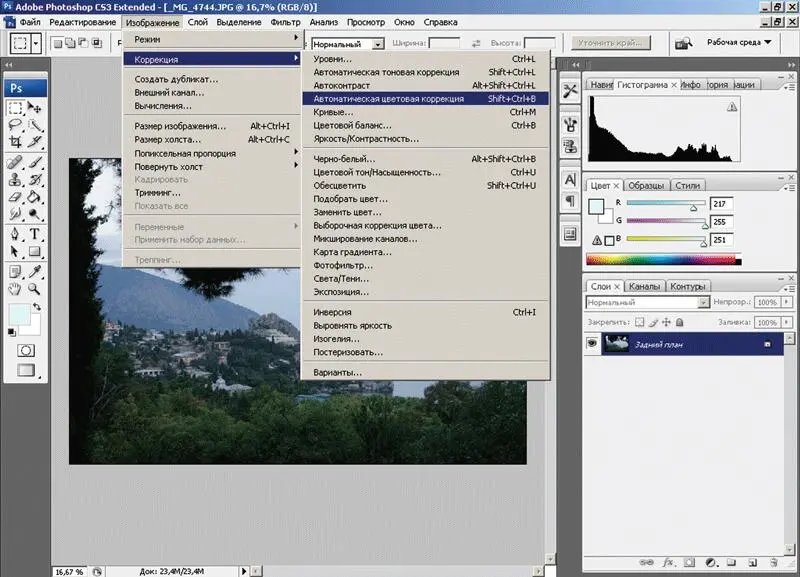Swap foreground and background colors

[37, 307]
